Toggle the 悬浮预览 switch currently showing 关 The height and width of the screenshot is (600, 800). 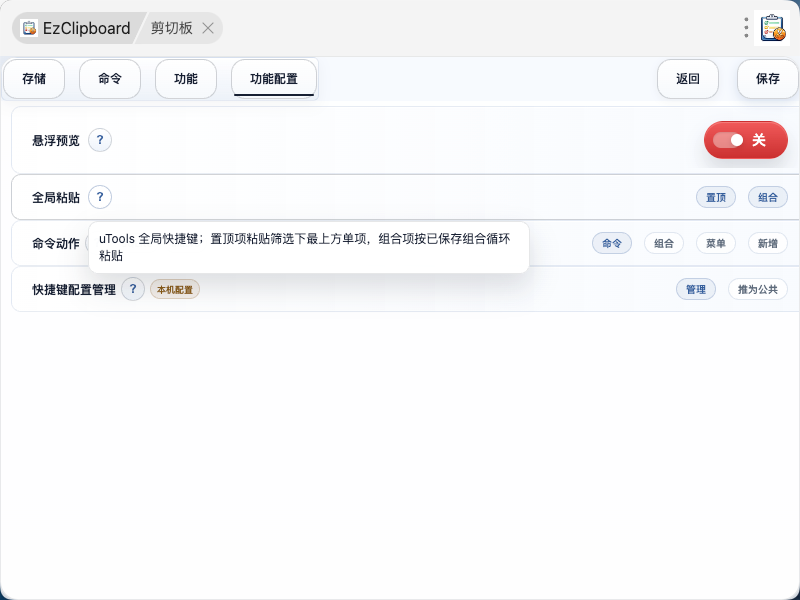click(745, 140)
